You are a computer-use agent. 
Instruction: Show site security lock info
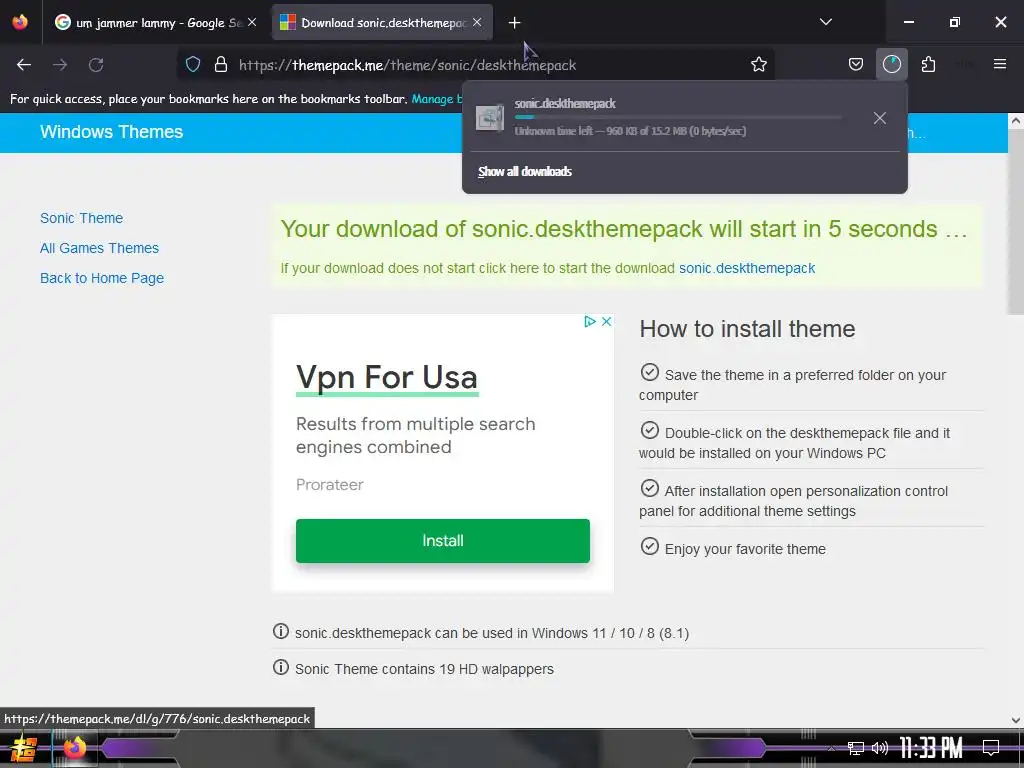221,65
